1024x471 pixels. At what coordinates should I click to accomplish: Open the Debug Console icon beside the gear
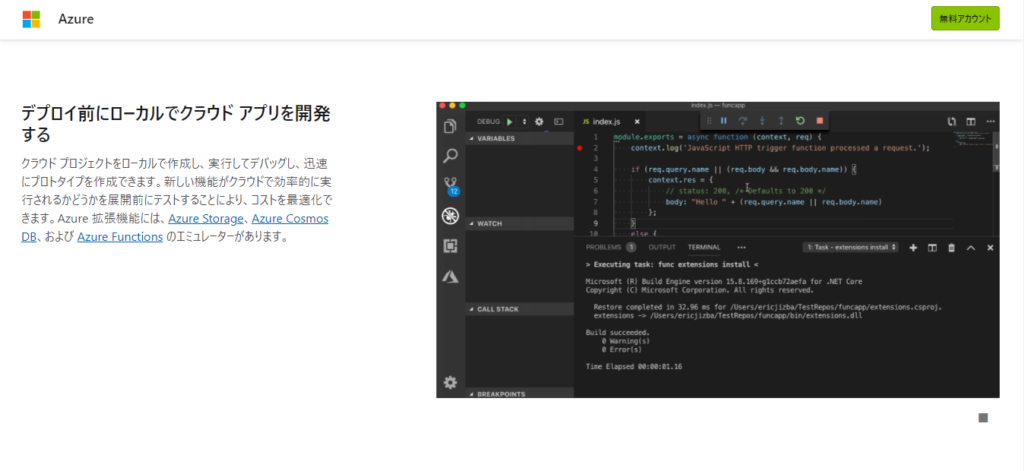pos(558,122)
